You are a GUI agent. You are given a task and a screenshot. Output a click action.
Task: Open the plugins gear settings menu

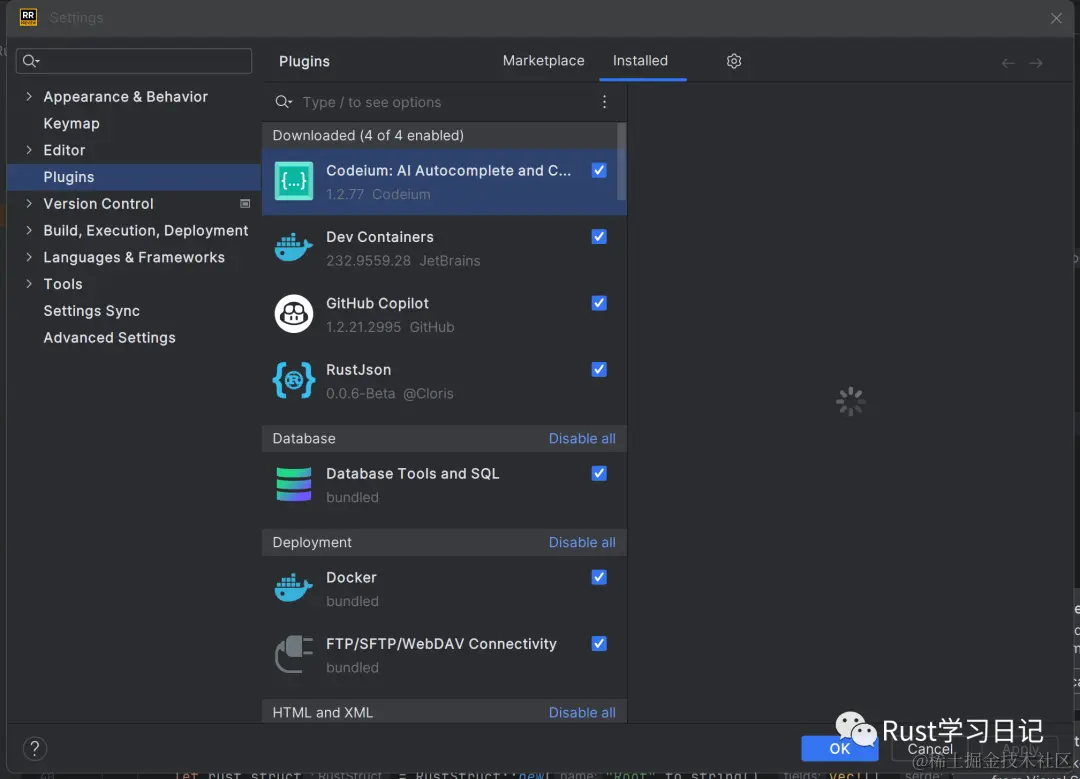734,61
